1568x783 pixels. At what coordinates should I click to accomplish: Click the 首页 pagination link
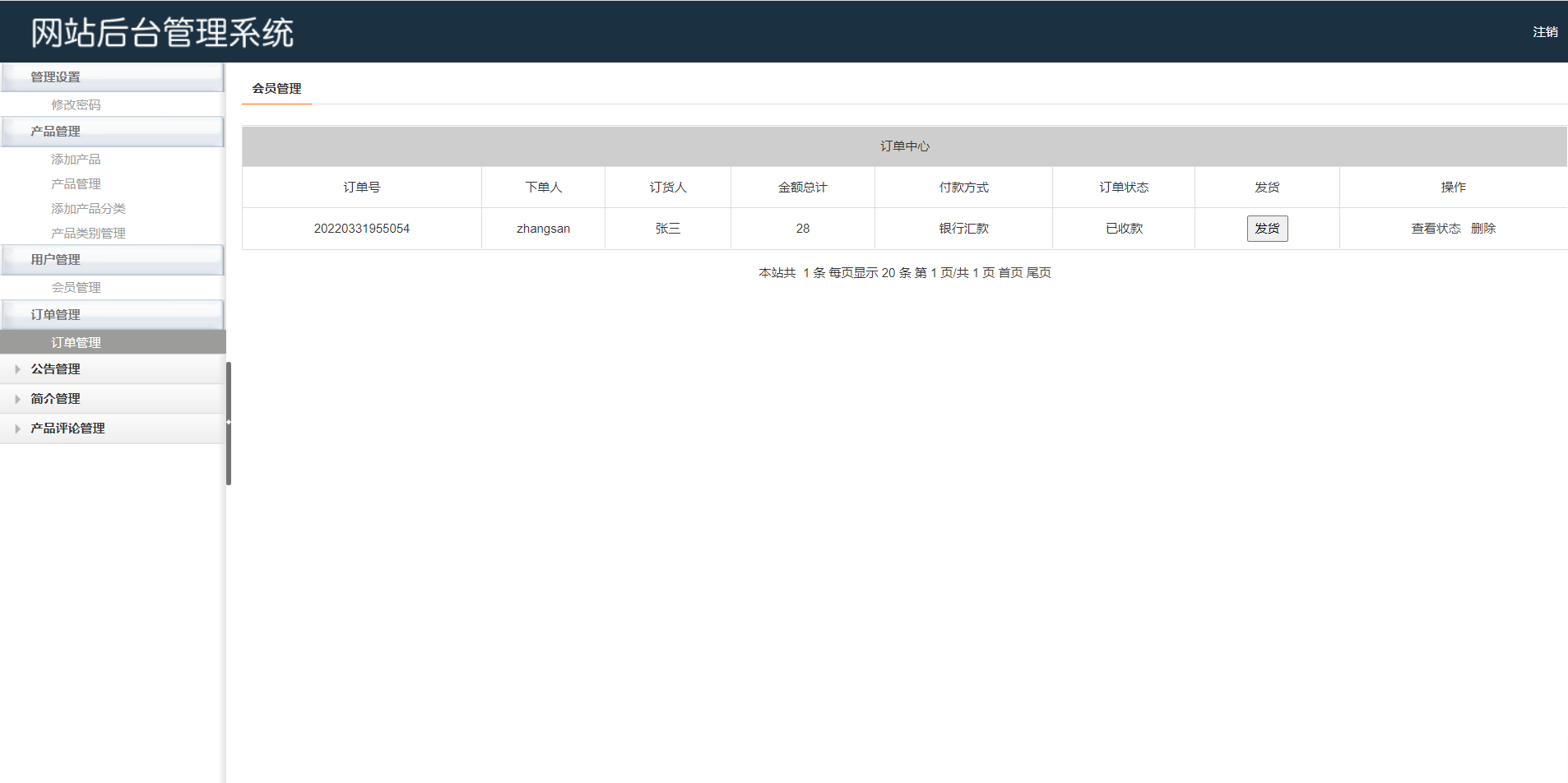(x=1010, y=273)
